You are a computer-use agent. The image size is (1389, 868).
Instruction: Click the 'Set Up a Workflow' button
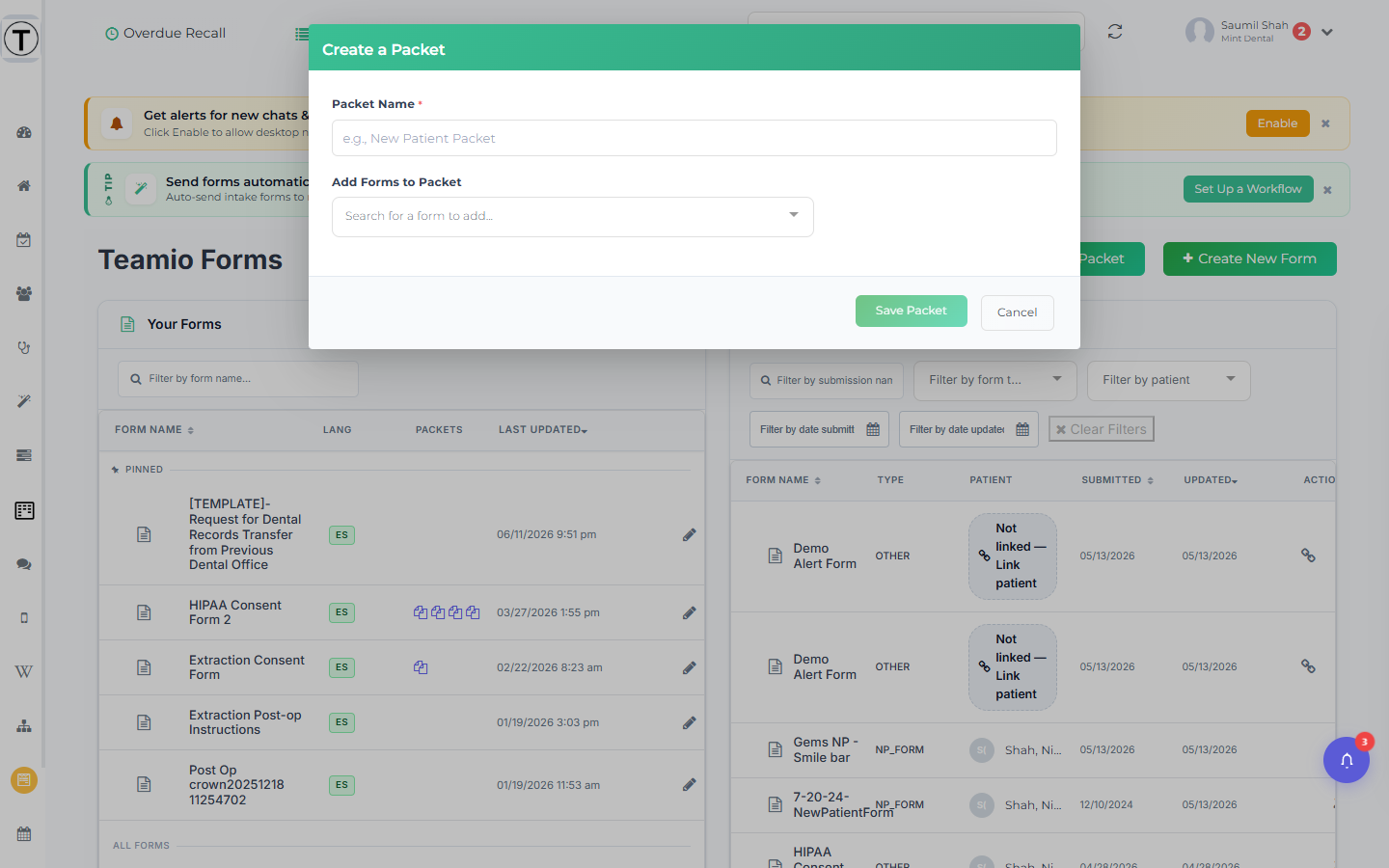[1248, 189]
